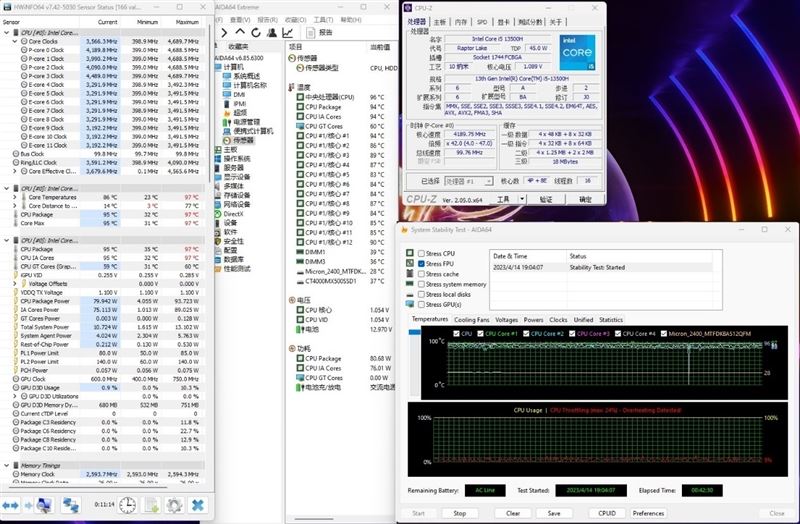This screenshot has width=800, height=524.
Task: Toggle CPU Core #1 graph checkbox
Action: click(481, 334)
